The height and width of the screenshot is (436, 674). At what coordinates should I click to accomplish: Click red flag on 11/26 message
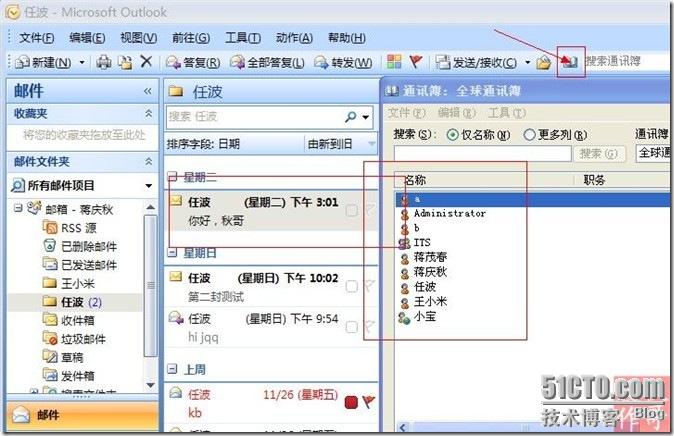pos(369,402)
